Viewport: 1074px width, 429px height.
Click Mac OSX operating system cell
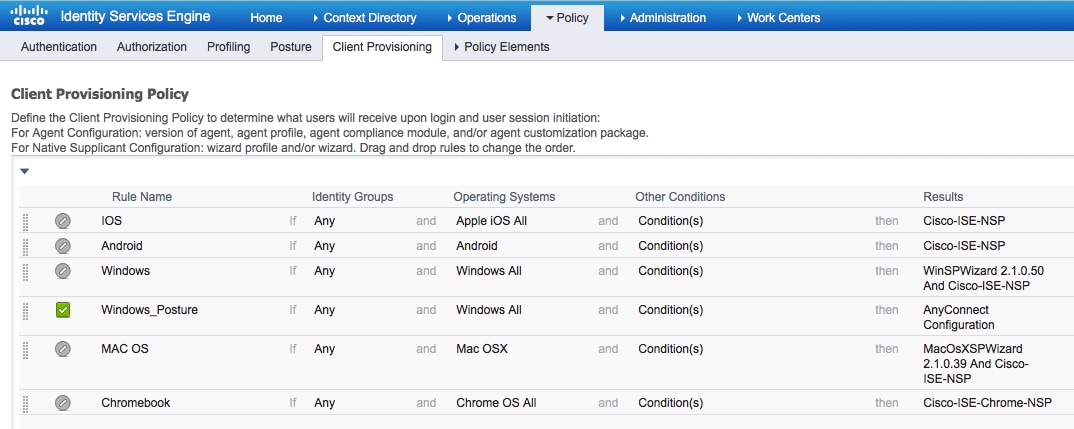pos(482,349)
